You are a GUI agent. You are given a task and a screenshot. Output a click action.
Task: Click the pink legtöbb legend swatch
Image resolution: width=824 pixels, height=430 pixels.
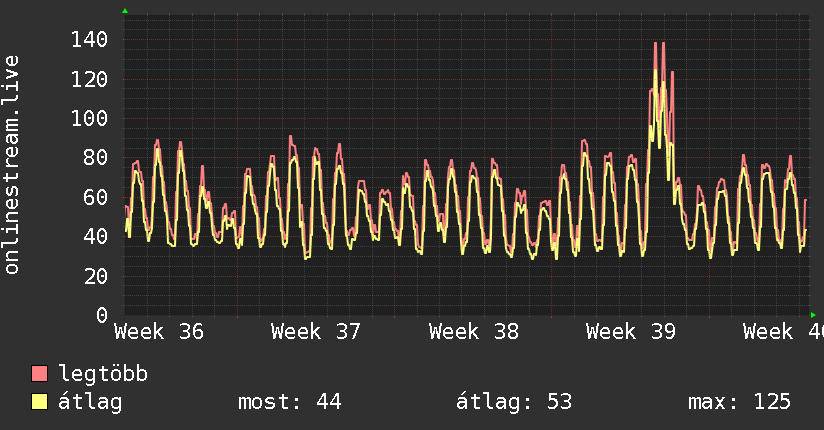(x=39, y=373)
